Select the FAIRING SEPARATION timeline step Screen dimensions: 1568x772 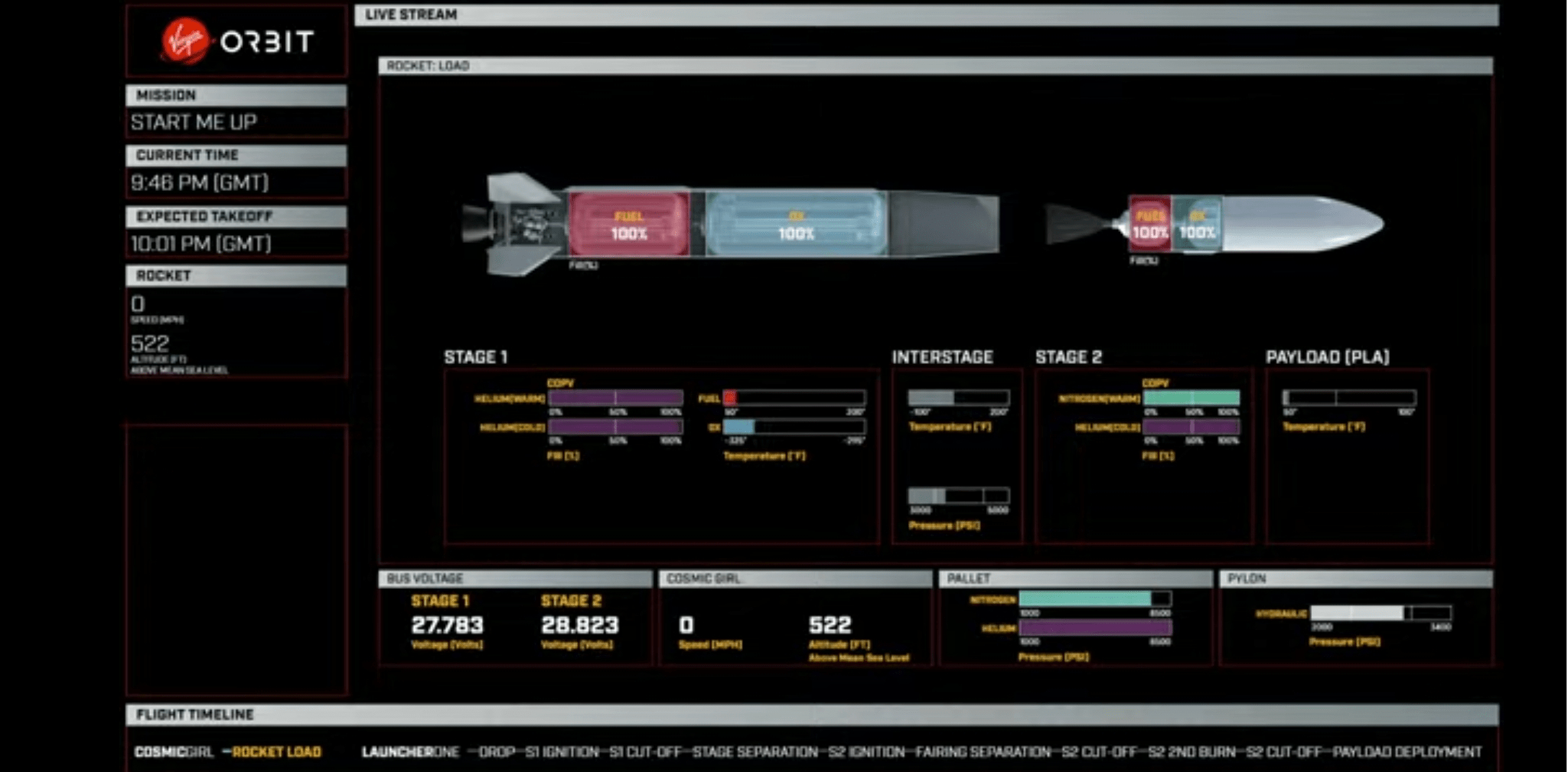click(983, 752)
